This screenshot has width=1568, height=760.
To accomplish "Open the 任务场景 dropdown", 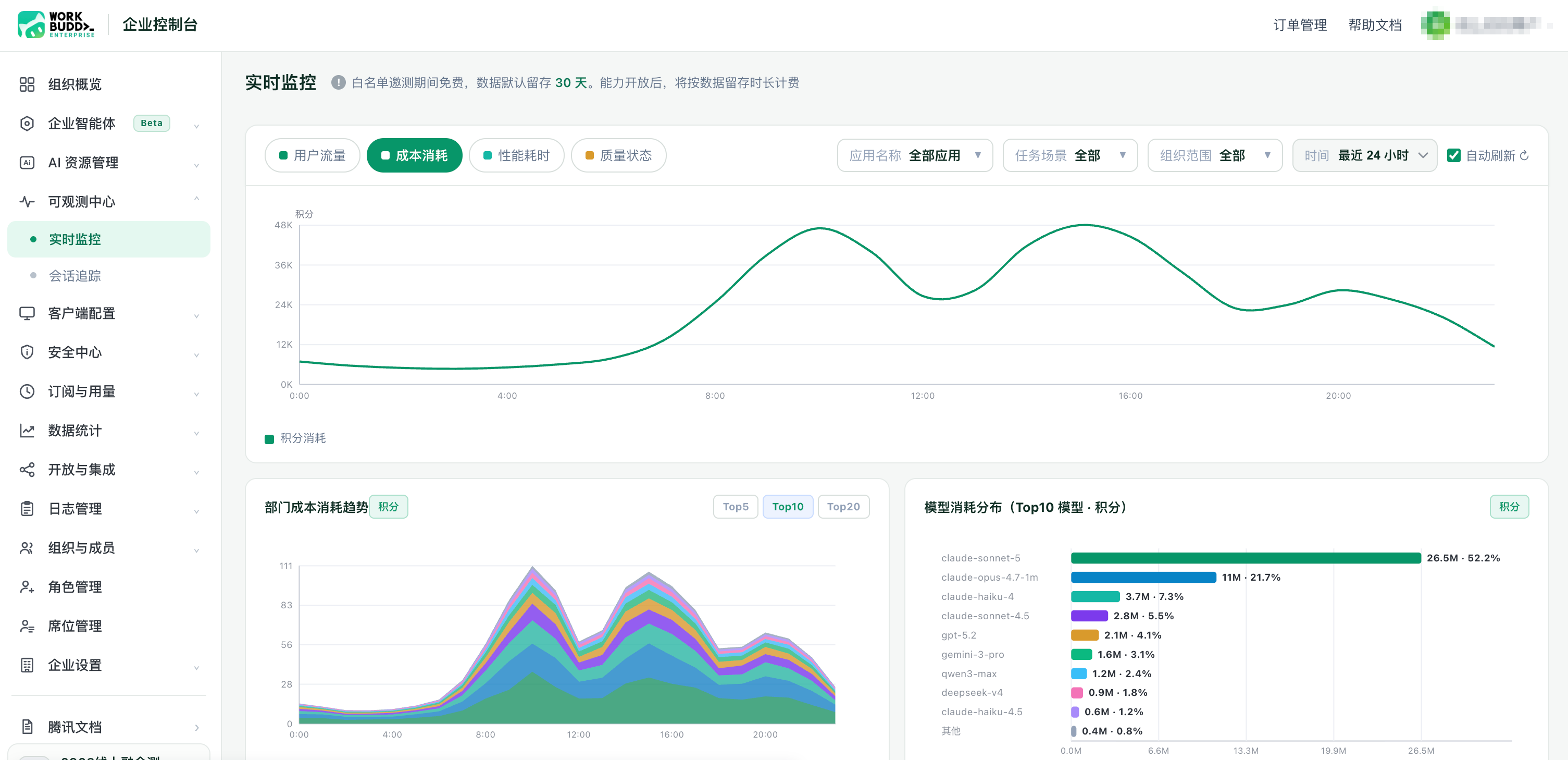I will coord(1069,155).
